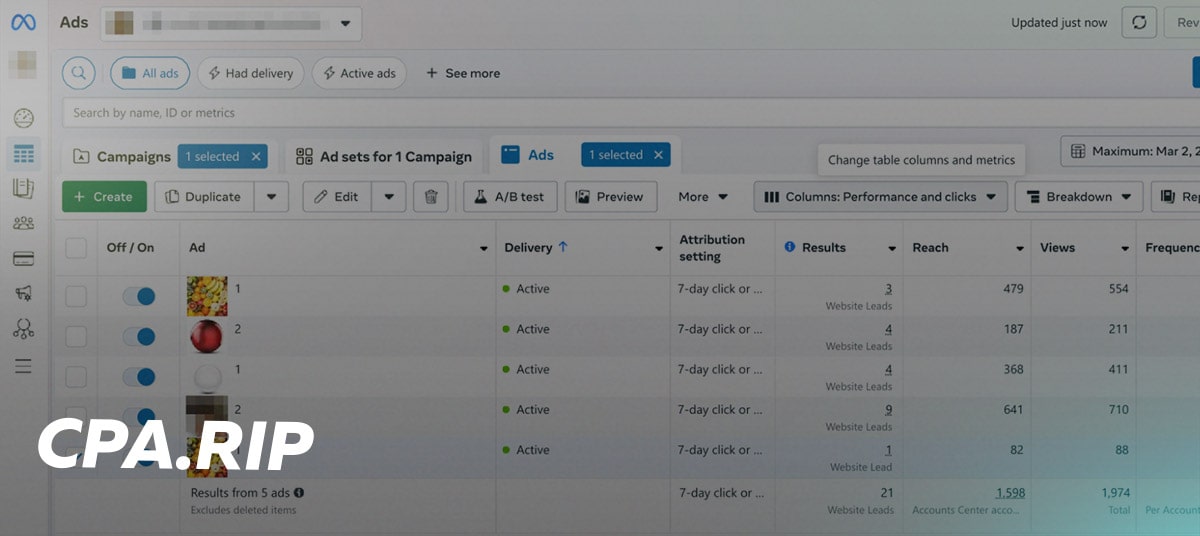The width and height of the screenshot is (1200, 536).
Task: Click the A/B test button
Action: [509, 197]
